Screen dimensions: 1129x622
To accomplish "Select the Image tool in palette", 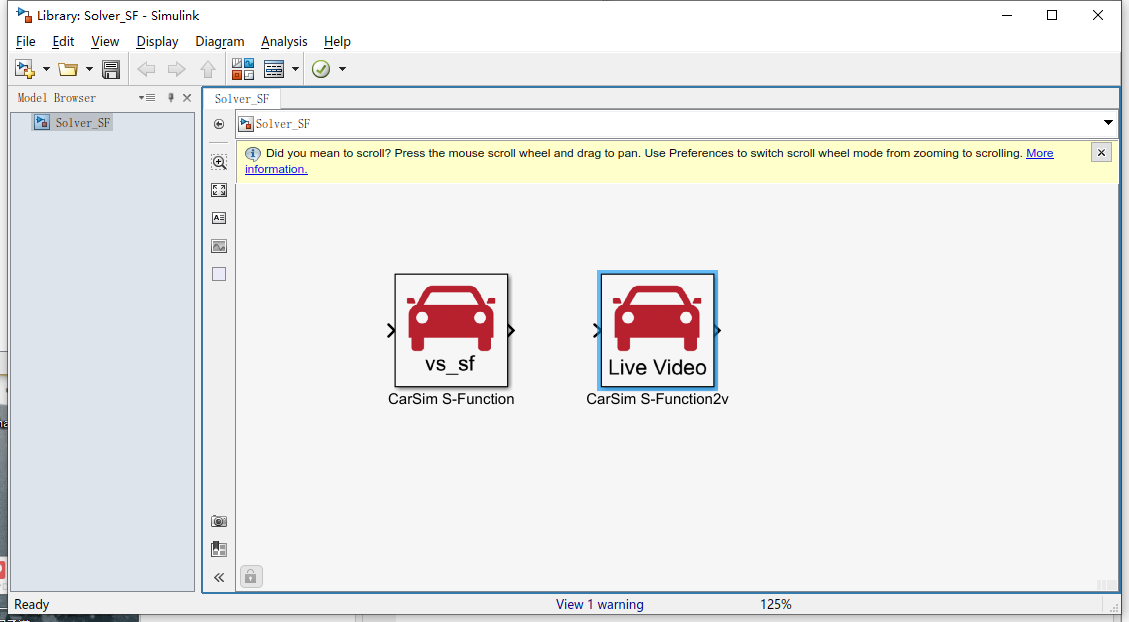I will 219,246.
